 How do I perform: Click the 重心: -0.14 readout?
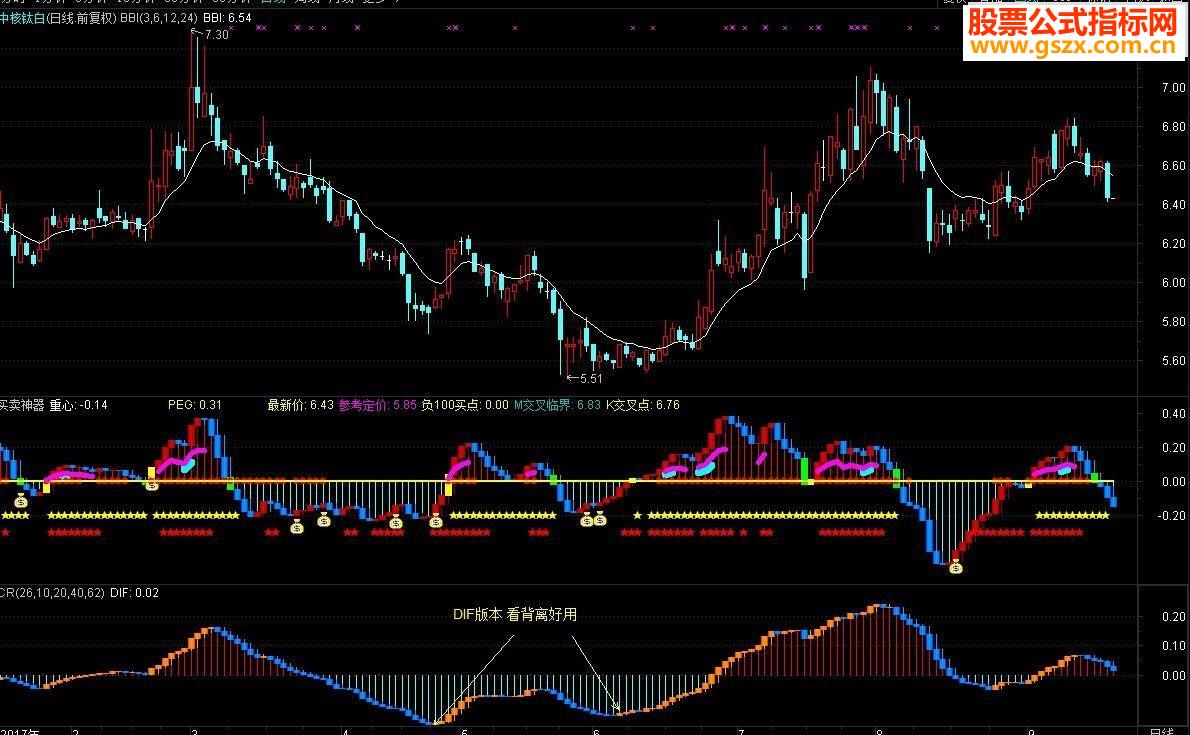(x=79, y=405)
